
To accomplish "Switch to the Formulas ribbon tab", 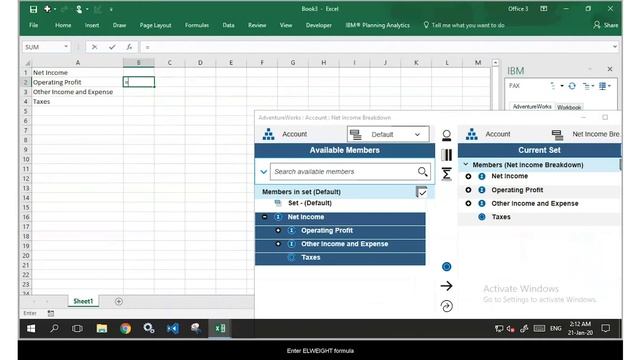I will (197, 25).
